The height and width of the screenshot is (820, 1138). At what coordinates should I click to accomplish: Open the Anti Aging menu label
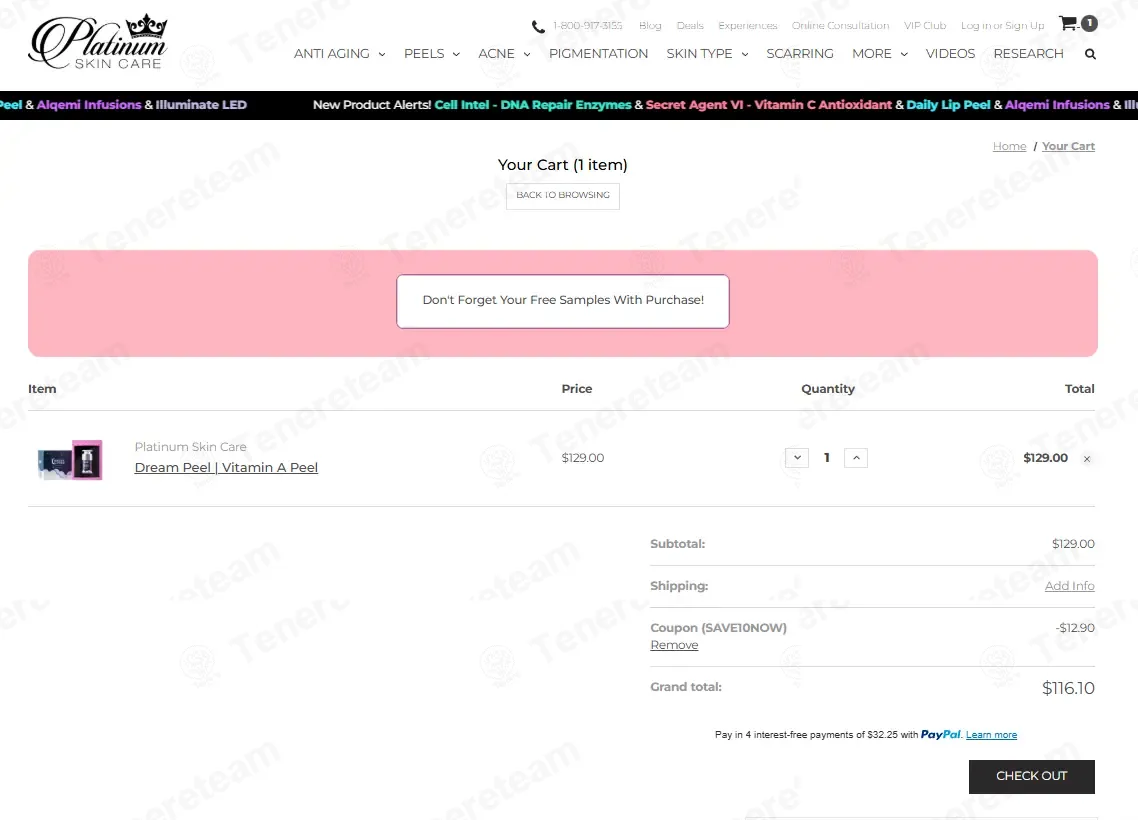(x=332, y=54)
